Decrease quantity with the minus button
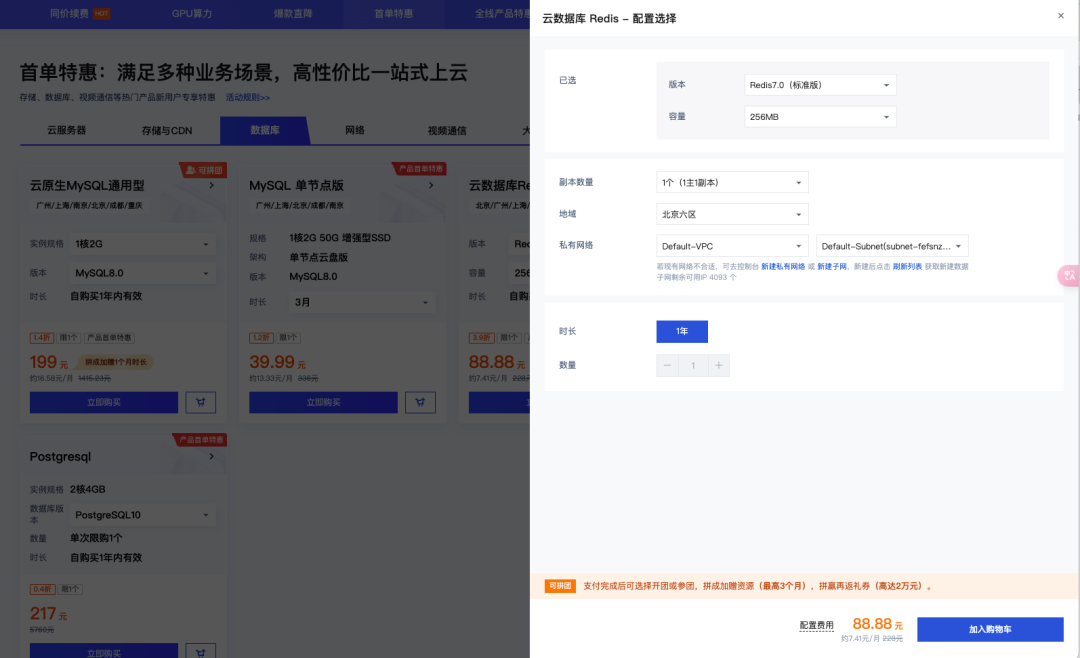The width and height of the screenshot is (1080, 658). [667, 365]
